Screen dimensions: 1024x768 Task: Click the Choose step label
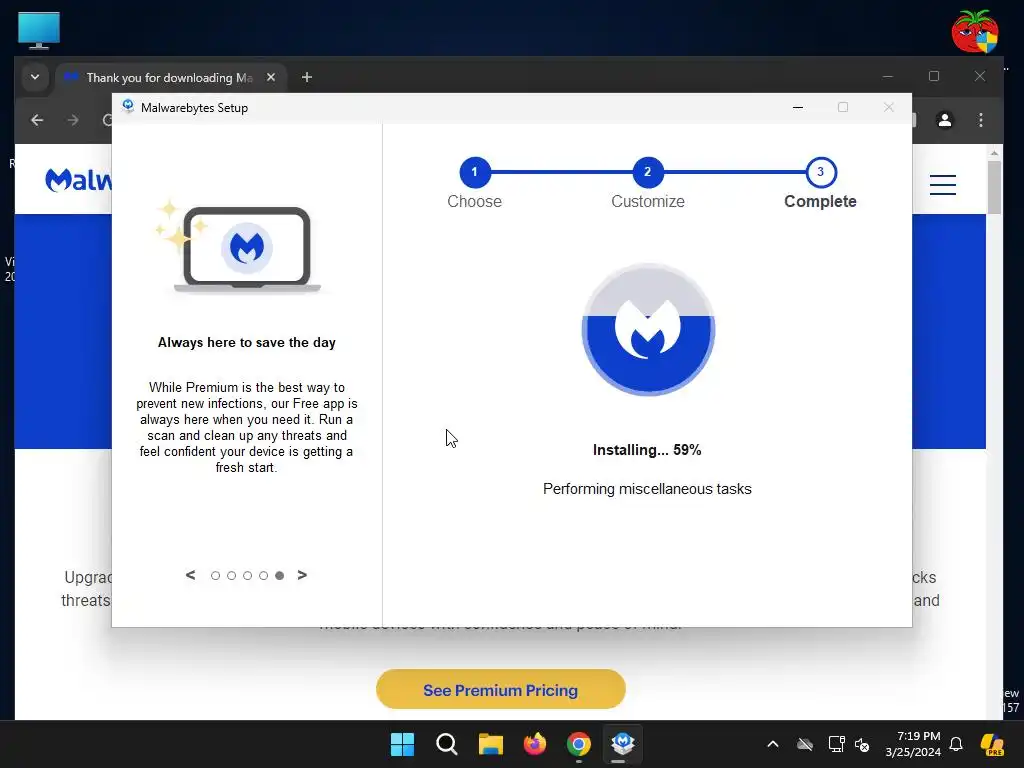pos(474,201)
